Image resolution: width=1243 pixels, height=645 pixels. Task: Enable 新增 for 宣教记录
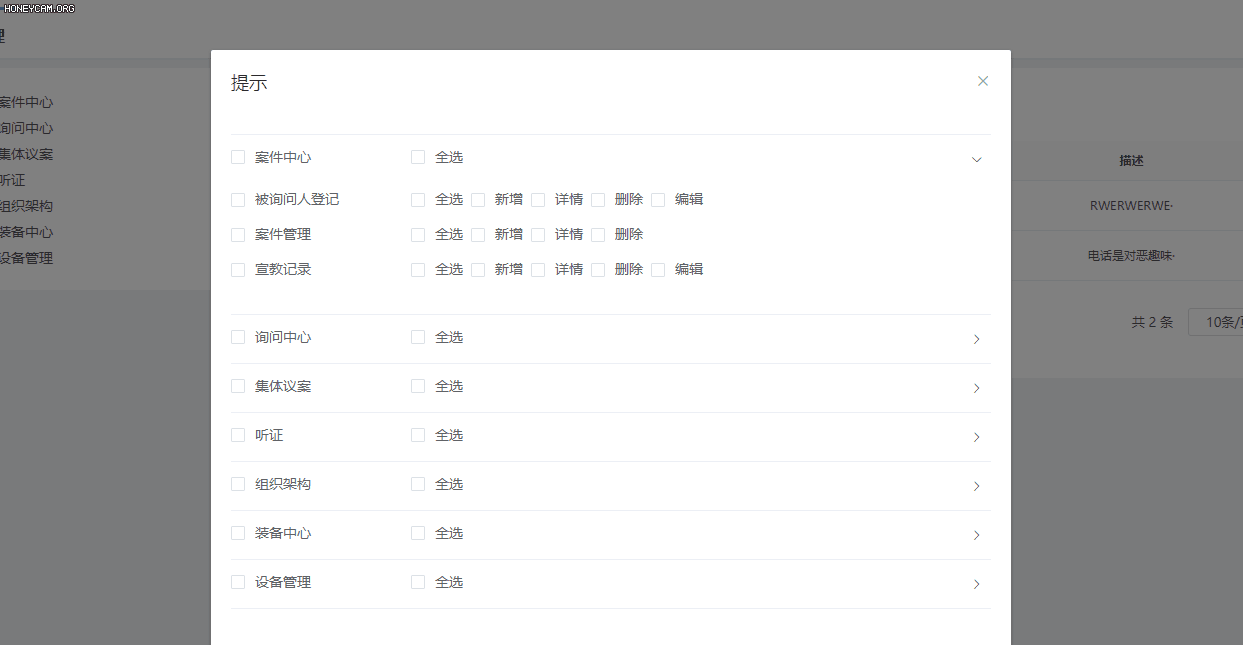478,269
